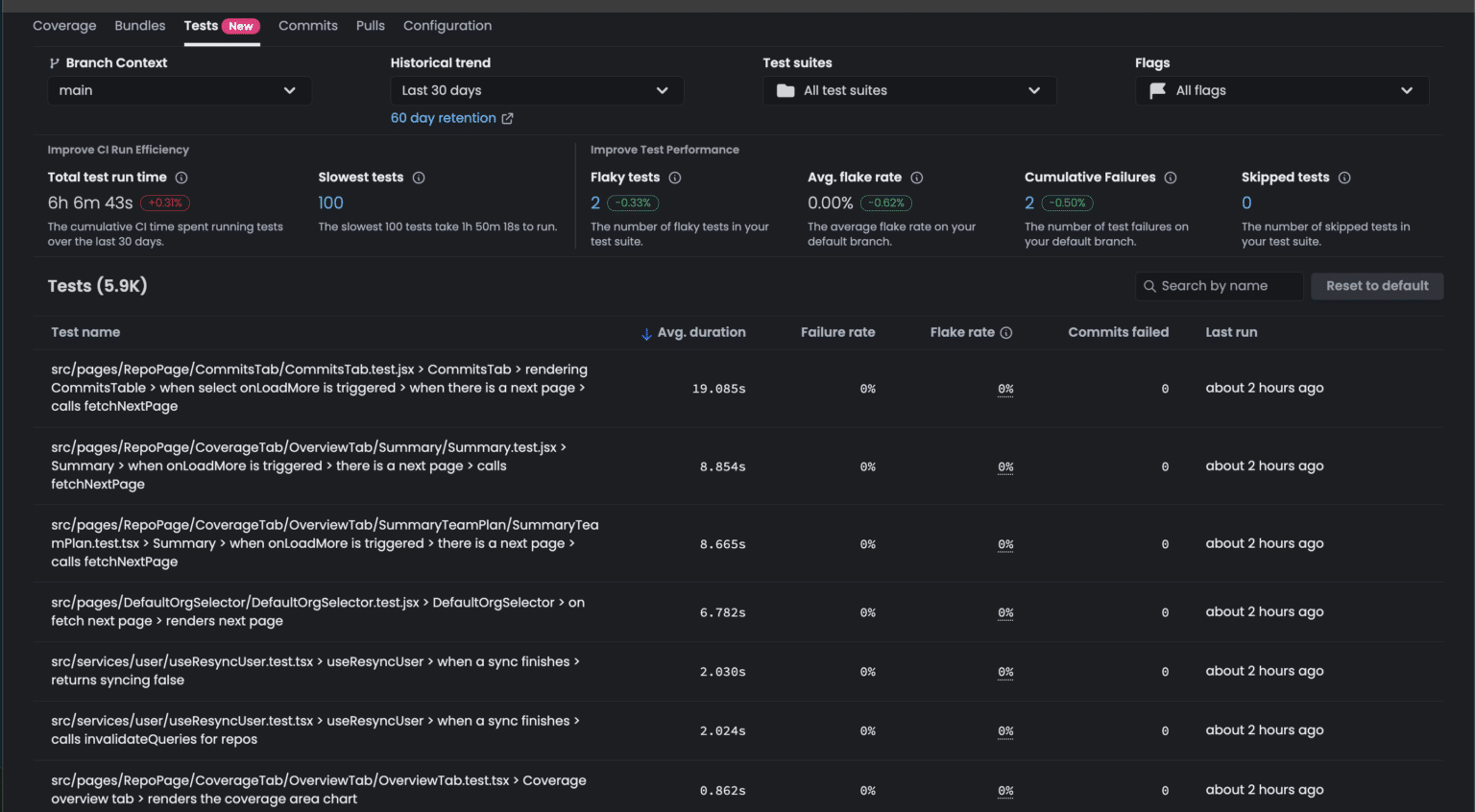The image size is (1475, 812).
Task: Expand the All test suites dropdown
Action: pyautogui.click(x=908, y=90)
